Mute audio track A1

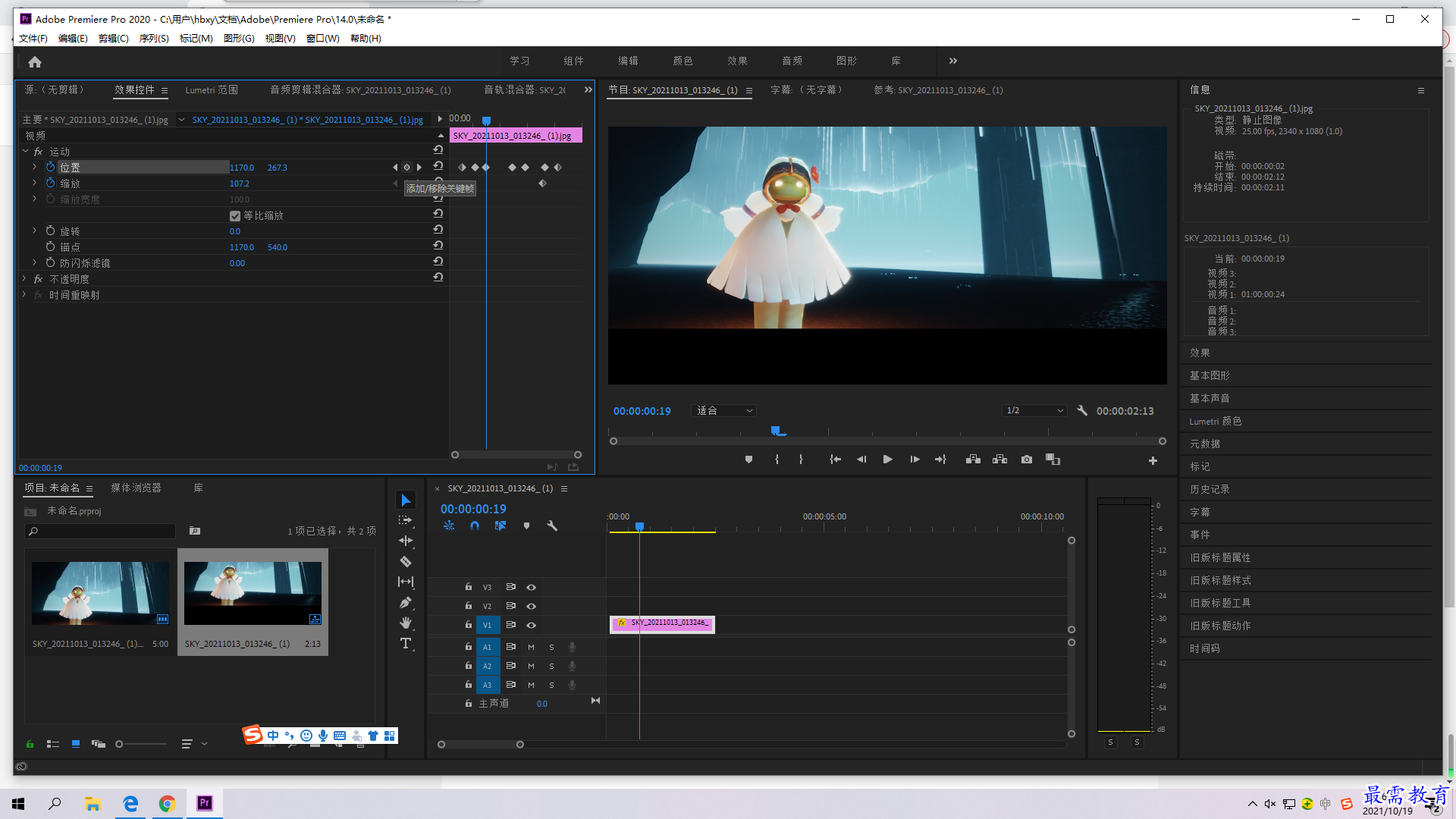pyautogui.click(x=531, y=647)
